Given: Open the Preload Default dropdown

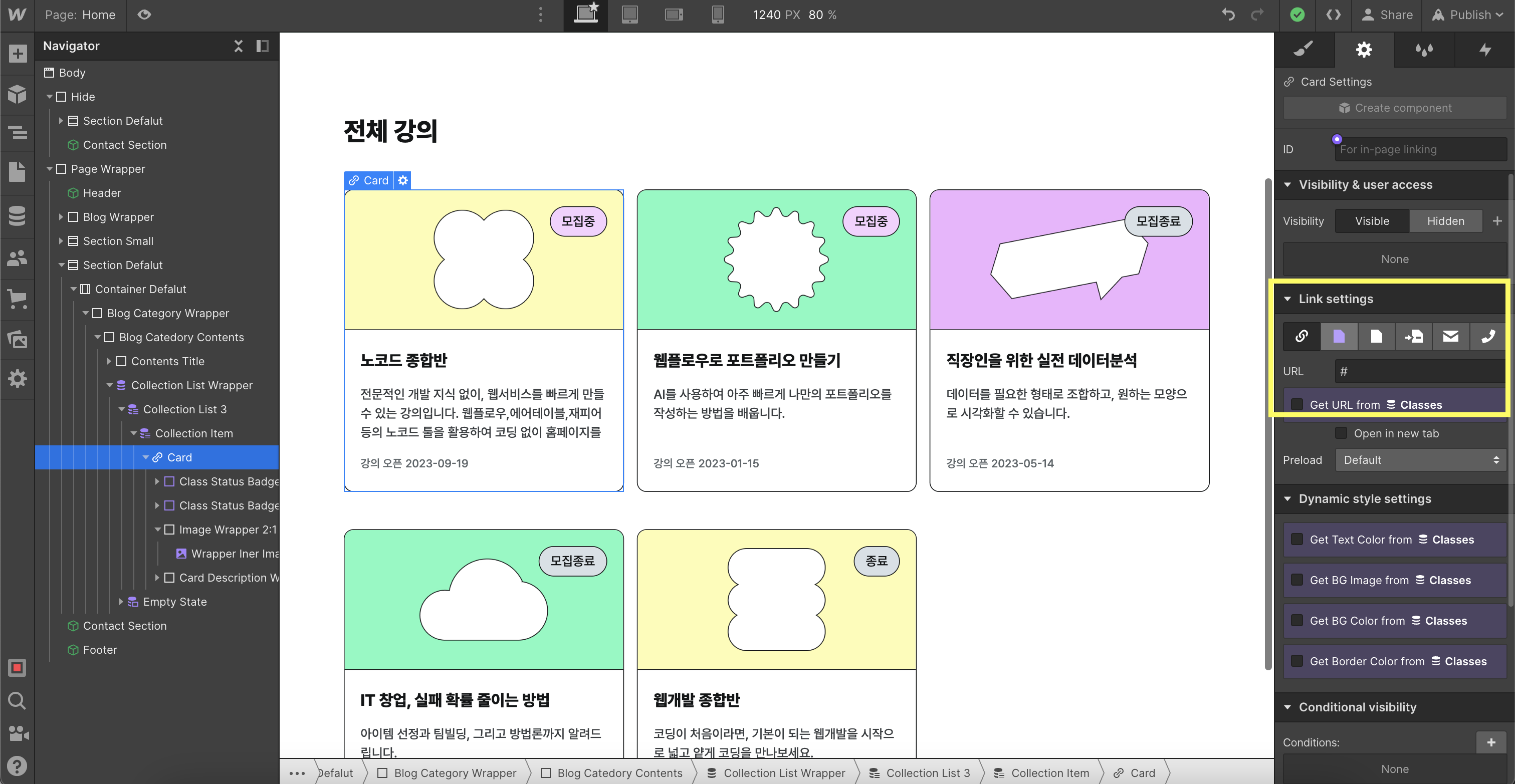Looking at the screenshot, I should pyautogui.click(x=1420, y=459).
